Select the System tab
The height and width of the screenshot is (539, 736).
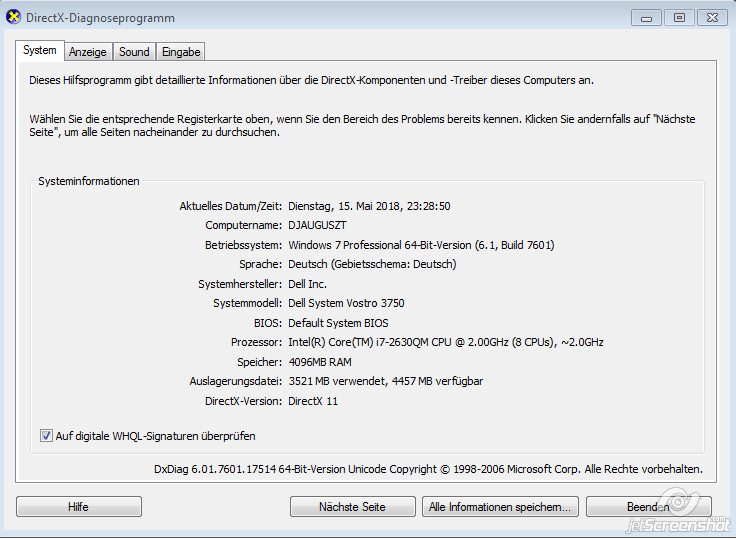(40, 50)
